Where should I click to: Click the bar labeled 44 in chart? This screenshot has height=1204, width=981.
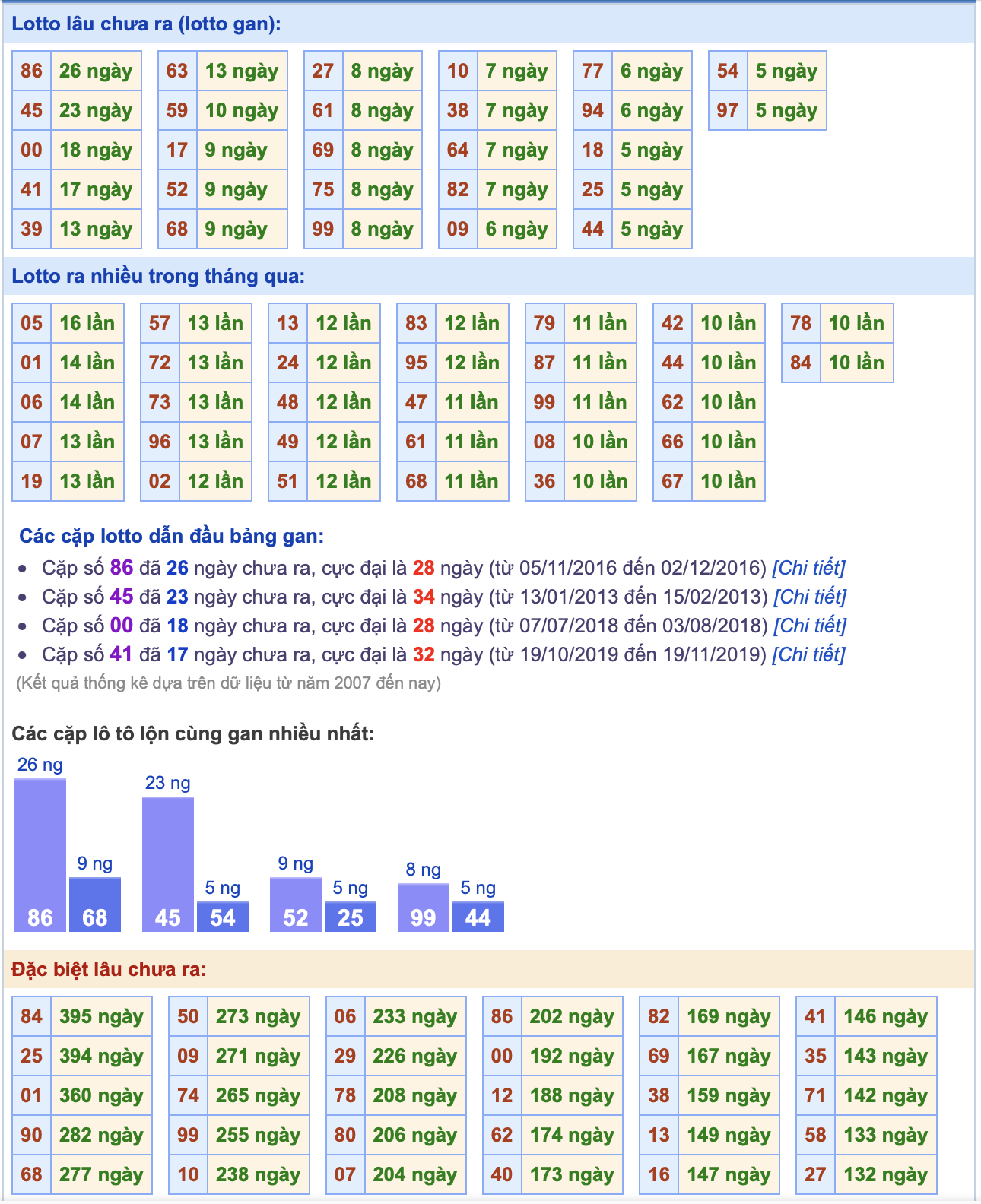tap(478, 917)
